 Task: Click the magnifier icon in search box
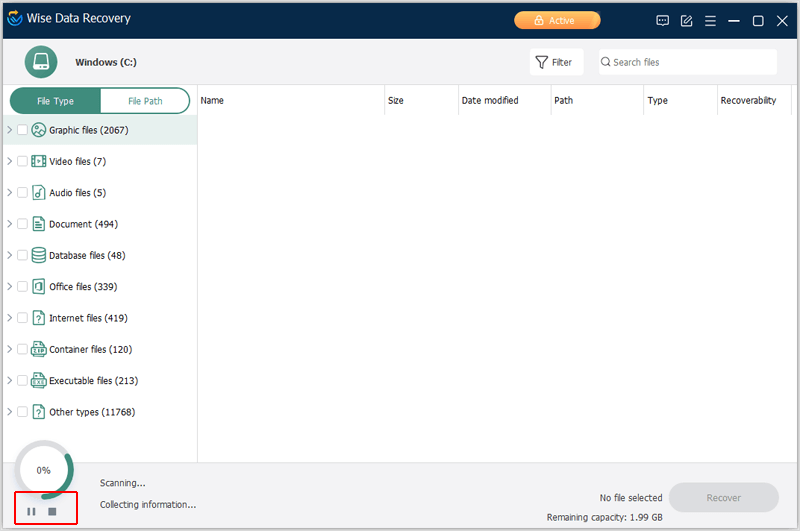click(x=606, y=62)
